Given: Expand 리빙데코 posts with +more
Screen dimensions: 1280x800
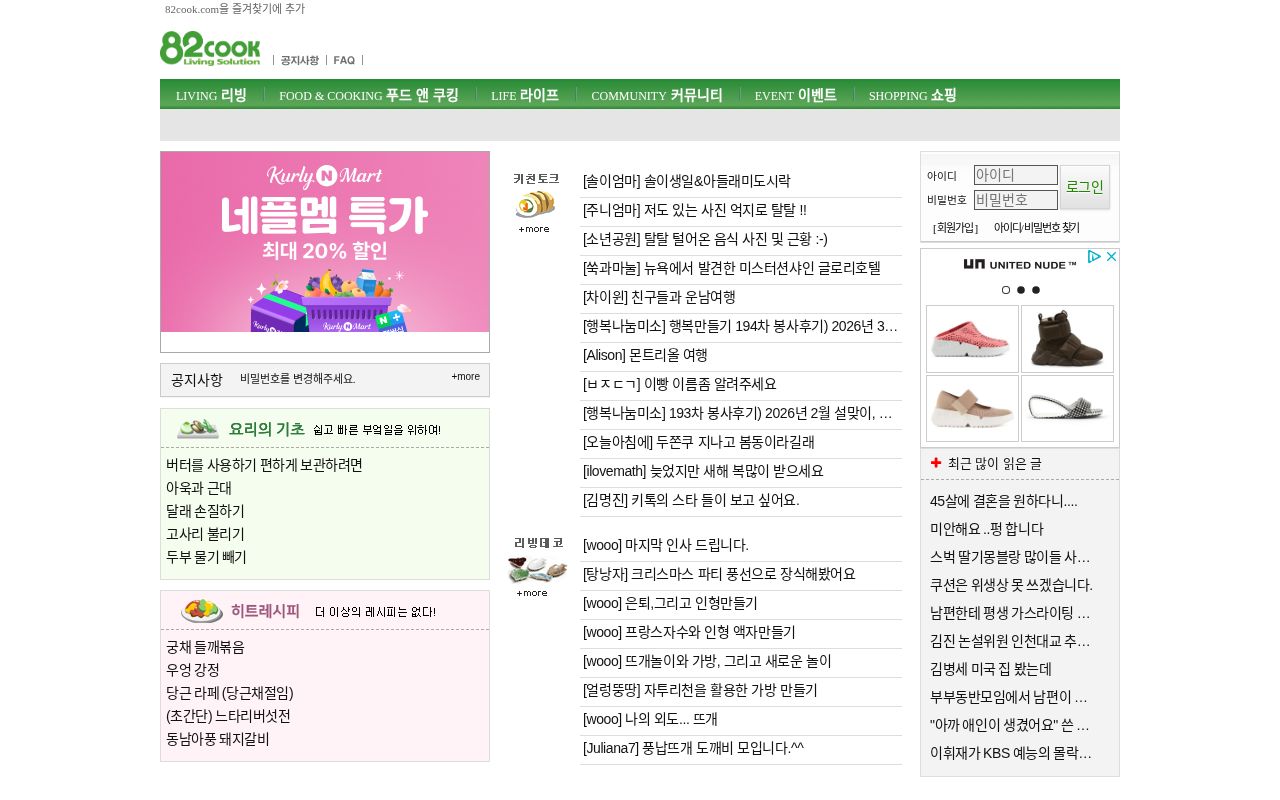Looking at the screenshot, I should [x=533, y=593].
